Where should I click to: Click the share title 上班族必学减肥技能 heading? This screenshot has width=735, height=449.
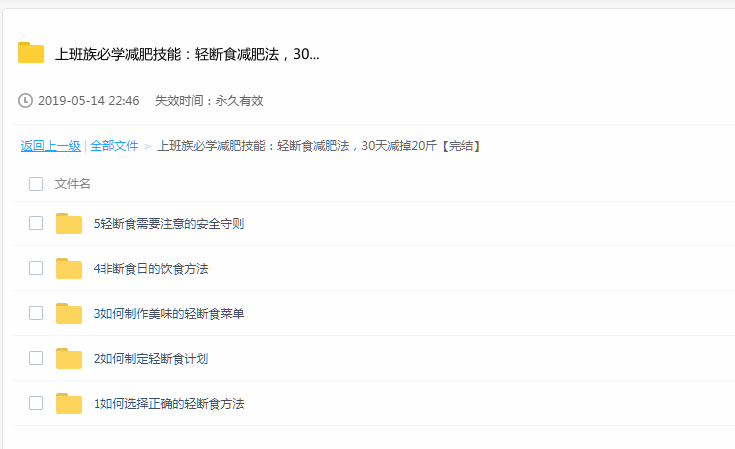pyautogui.click(x=187, y=54)
